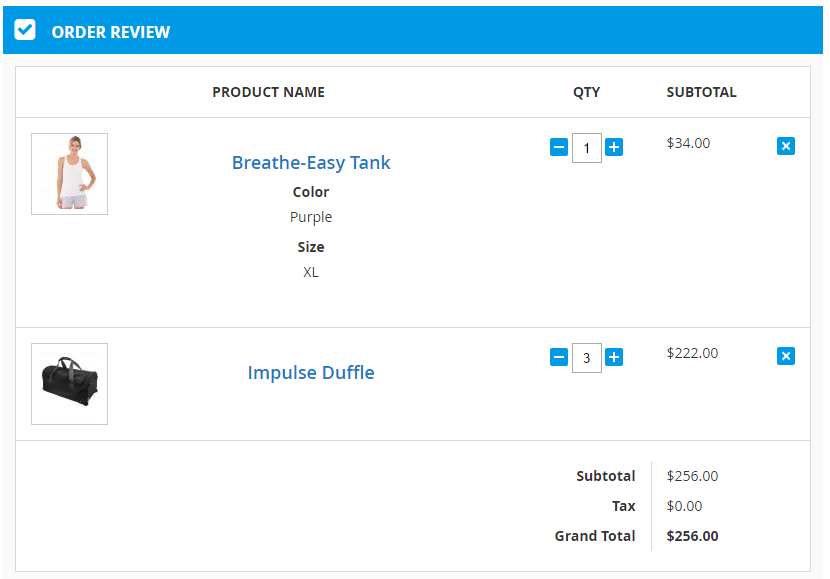Focus the Breathe-Easy Tank quantity field

[587, 148]
